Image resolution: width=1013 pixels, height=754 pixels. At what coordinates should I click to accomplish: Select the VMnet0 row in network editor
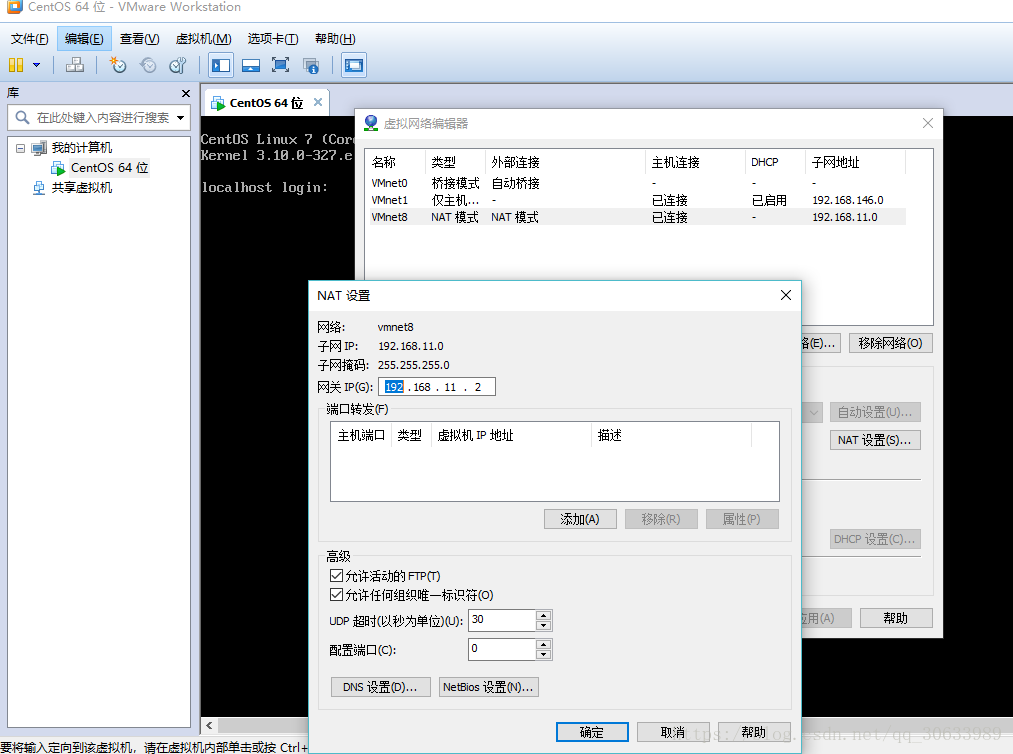pyautogui.click(x=636, y=183)
